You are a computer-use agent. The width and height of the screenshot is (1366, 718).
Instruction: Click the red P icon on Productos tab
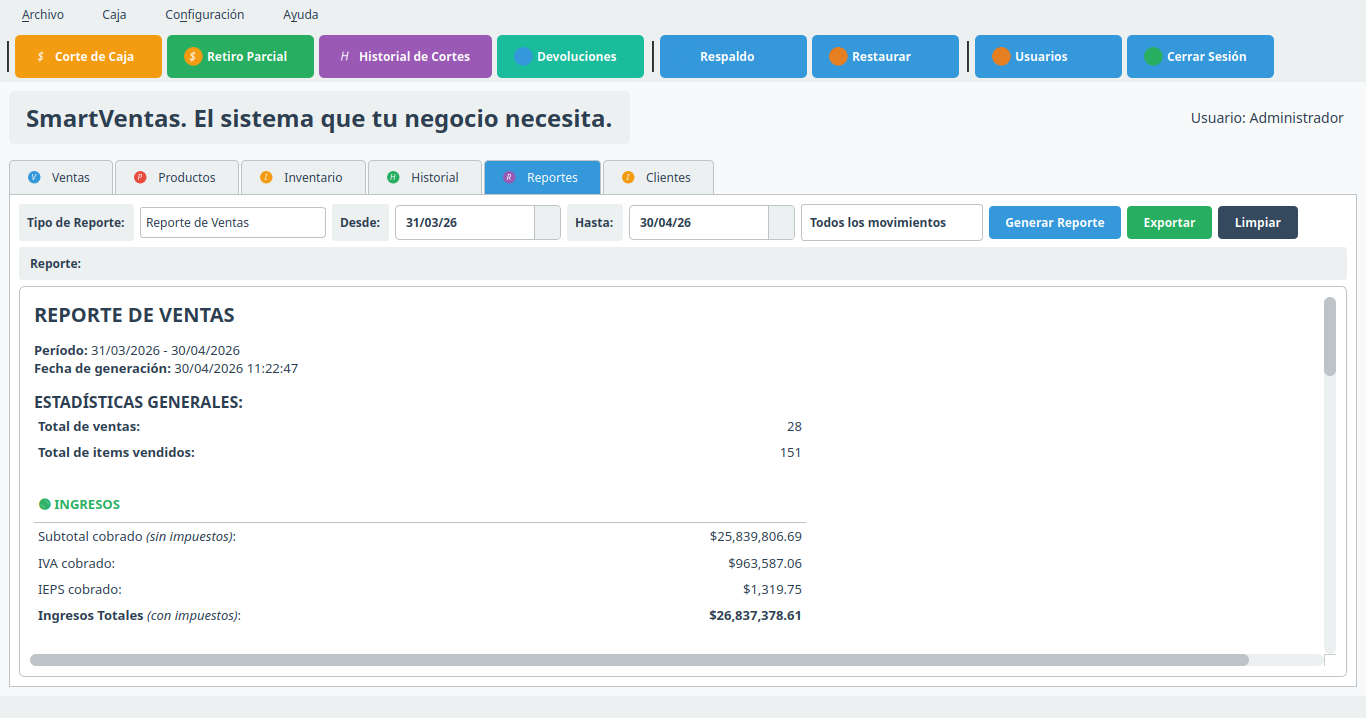(x=140, y=177)
